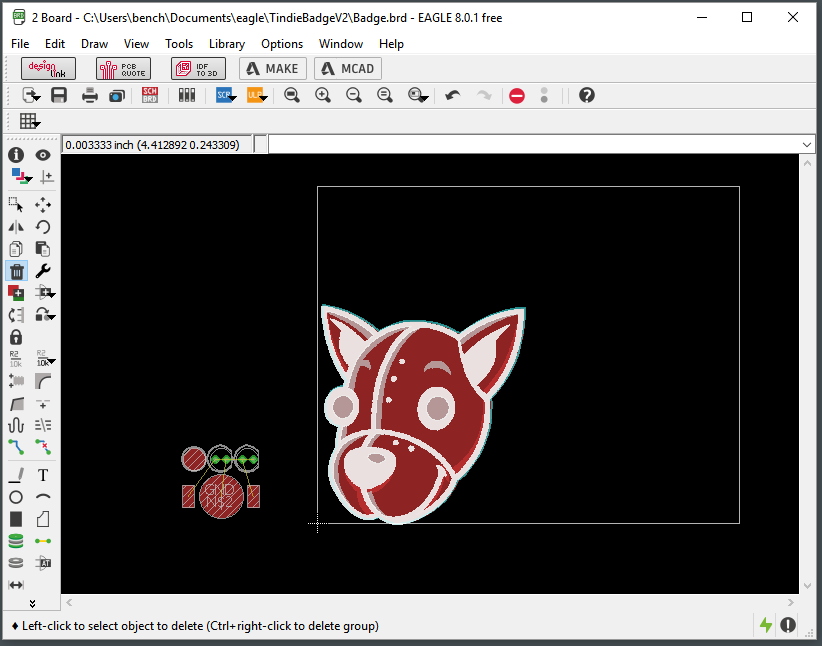The image size is (822, 646).
Task: Open the Options menu
Action: (x=282, y=44)
